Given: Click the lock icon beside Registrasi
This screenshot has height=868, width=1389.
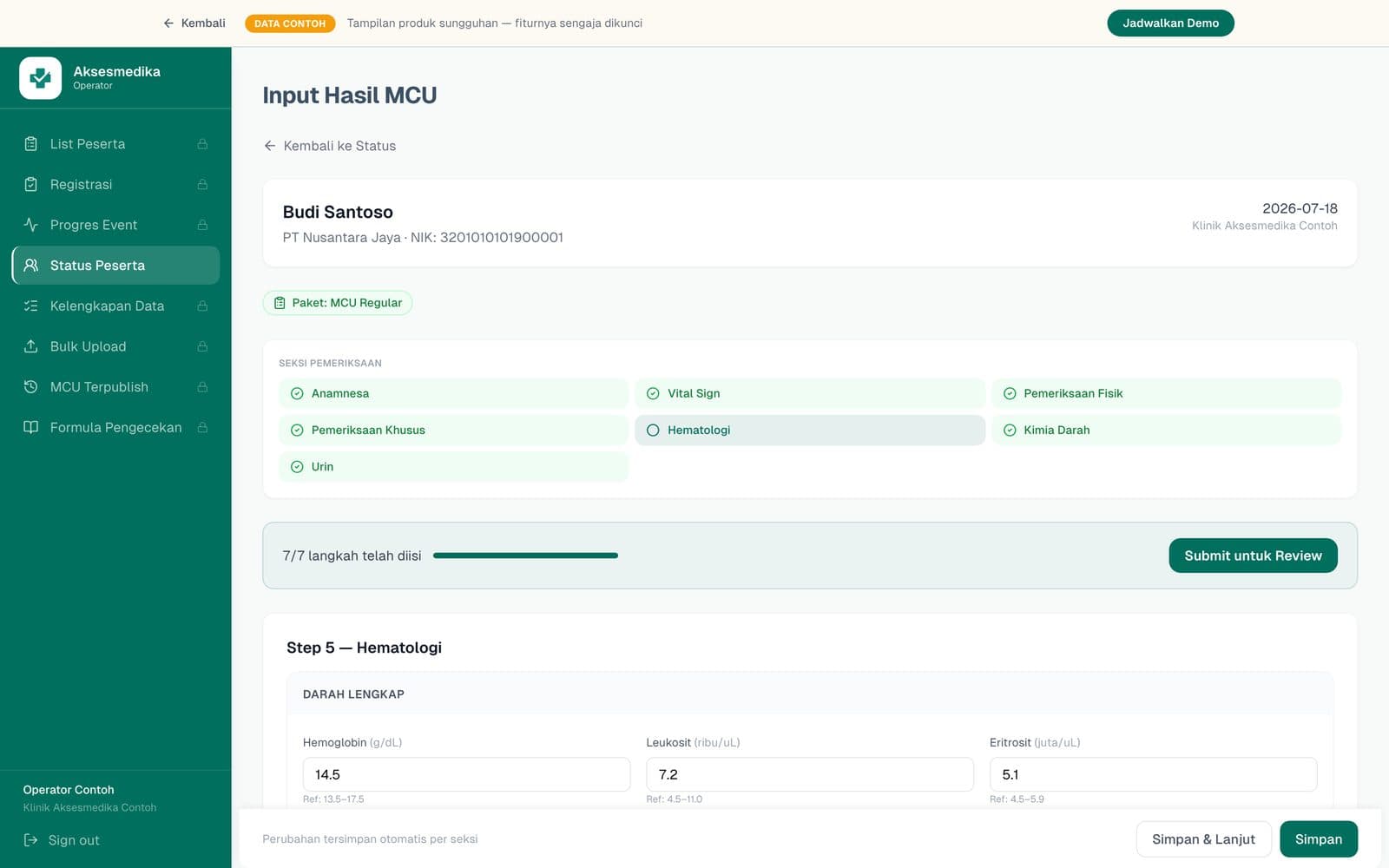Looking at the screenshot, I should click(202, 184).
